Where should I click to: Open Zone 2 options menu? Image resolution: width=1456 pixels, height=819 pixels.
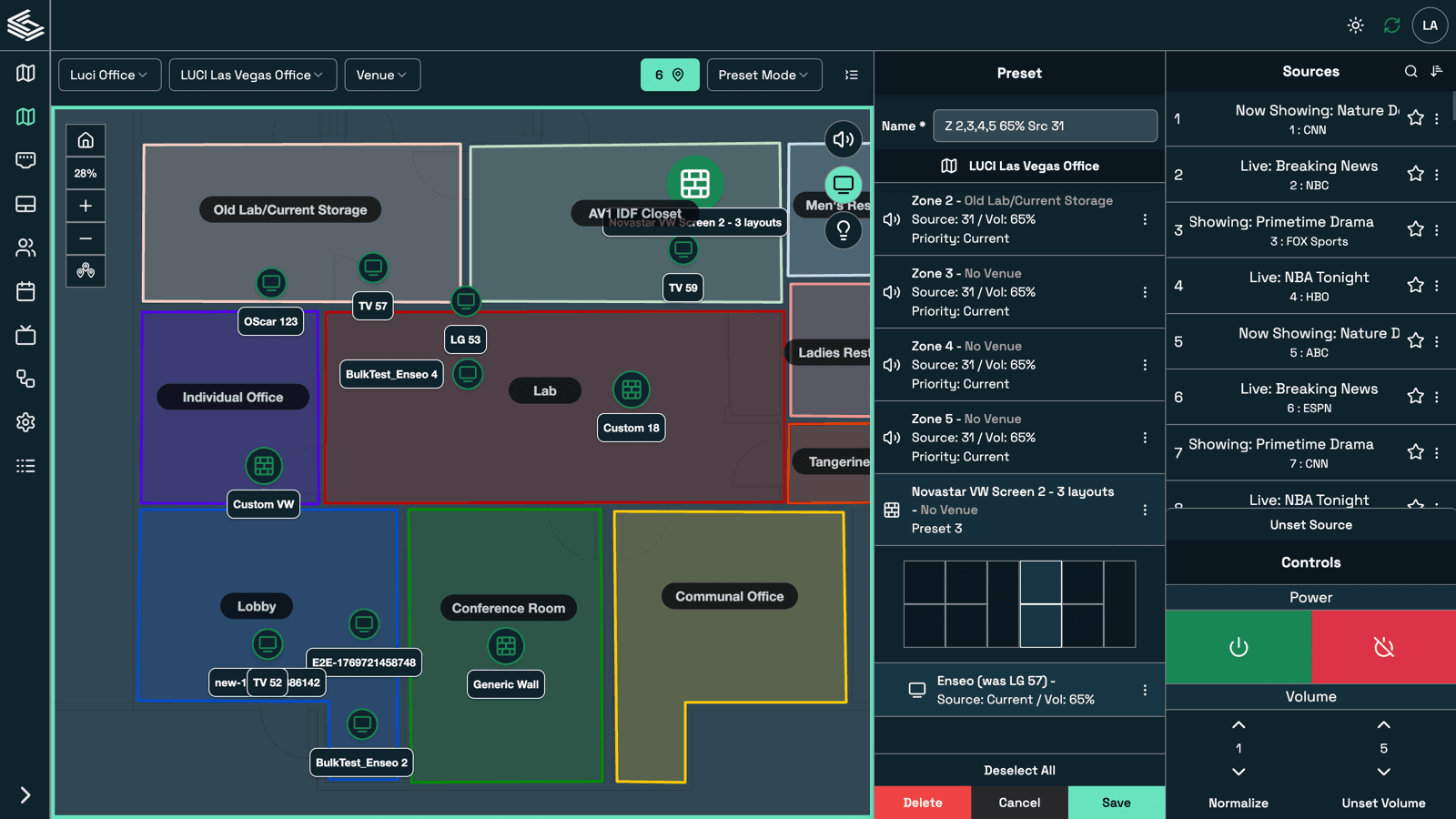pyautogui.click(x=1145, y=219)
